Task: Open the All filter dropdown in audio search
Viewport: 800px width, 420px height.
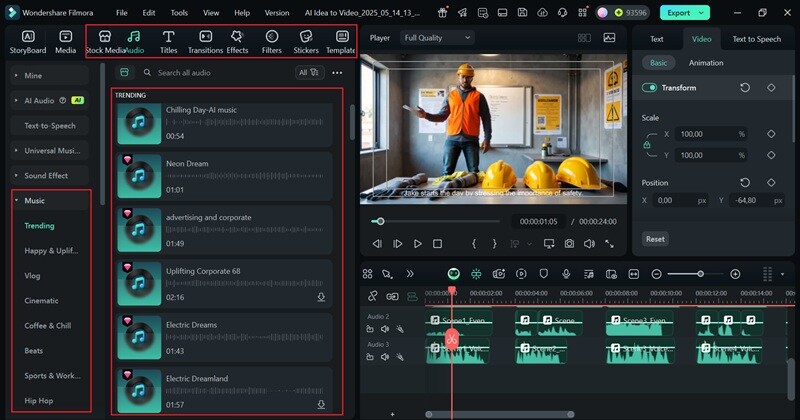Action: pyautogui.click(x=309, y=73)
